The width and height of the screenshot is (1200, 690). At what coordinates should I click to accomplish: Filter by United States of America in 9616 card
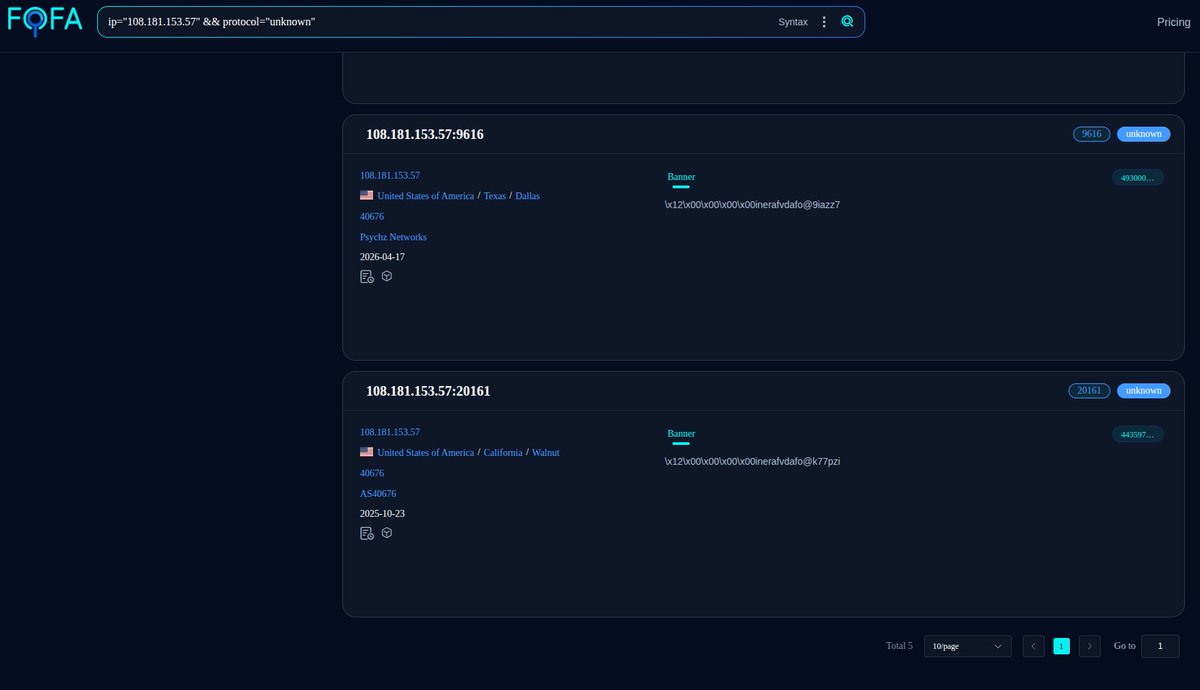(x=426, y=196)
